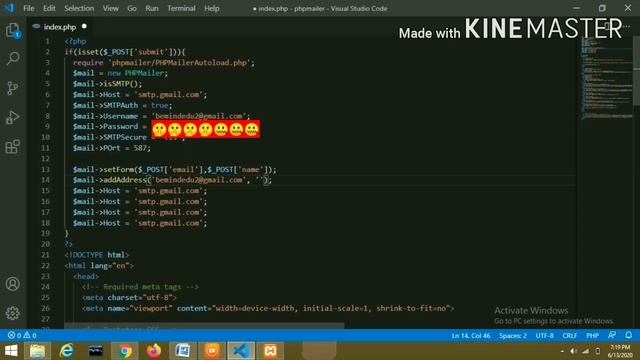
Task: Open the feedback icon in the status bar
Action: [x=611, y=335]
